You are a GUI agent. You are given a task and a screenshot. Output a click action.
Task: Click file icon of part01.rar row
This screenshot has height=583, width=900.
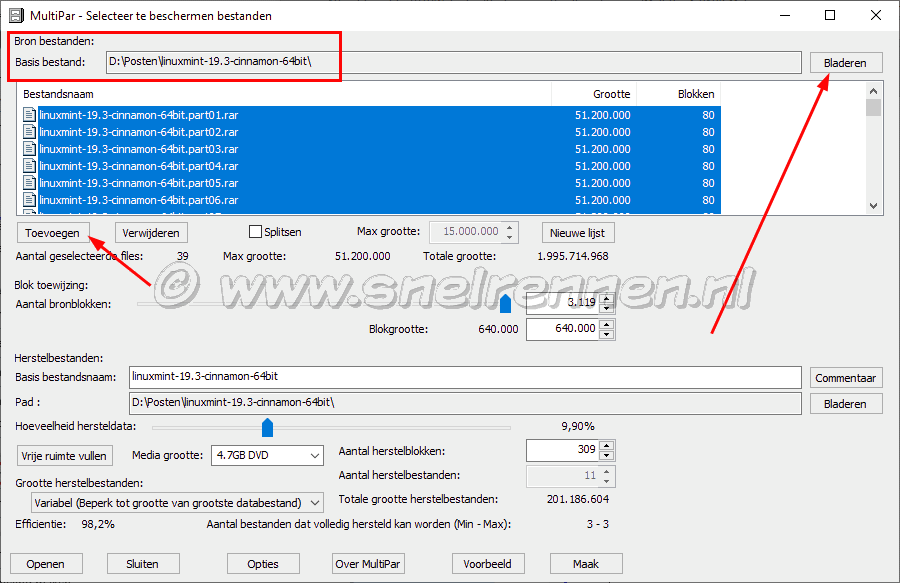pyautogui.click(x=29, y=115)
